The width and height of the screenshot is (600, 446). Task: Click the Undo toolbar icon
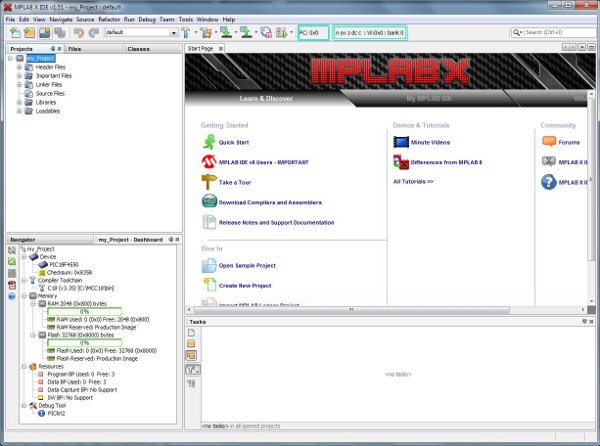click(79, 33)
